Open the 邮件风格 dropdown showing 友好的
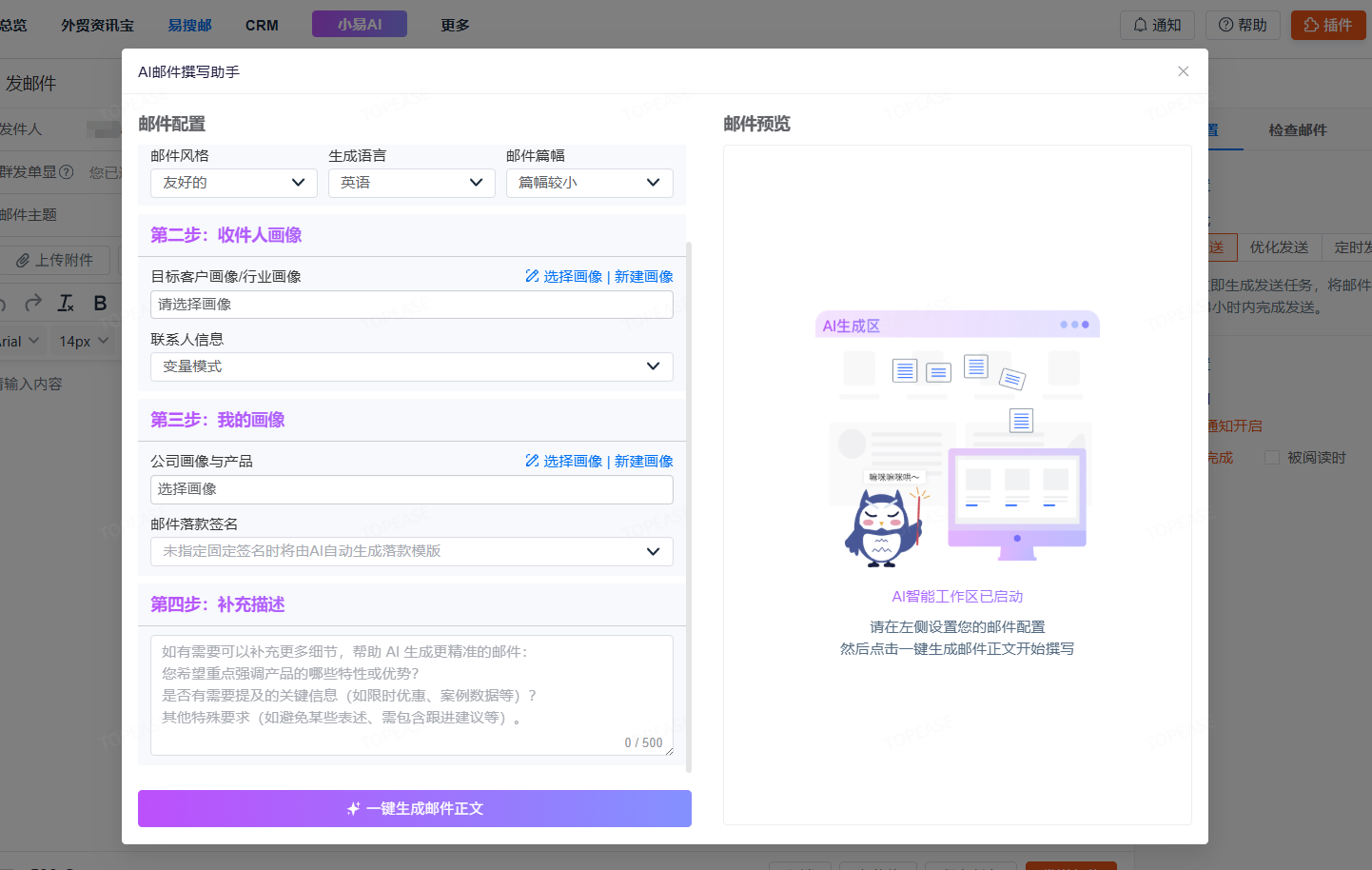This screenshot has height=870, width=1372. [x=233, y=183]
